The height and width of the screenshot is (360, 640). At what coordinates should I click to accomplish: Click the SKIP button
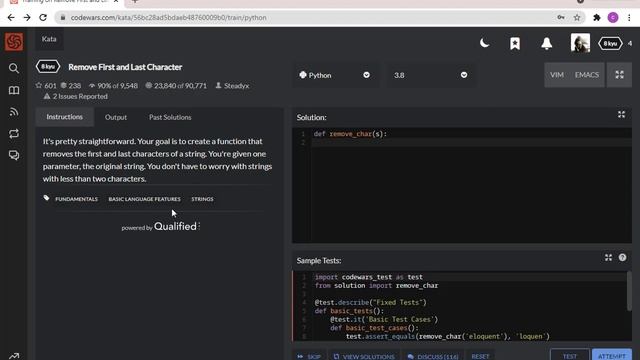309,356
